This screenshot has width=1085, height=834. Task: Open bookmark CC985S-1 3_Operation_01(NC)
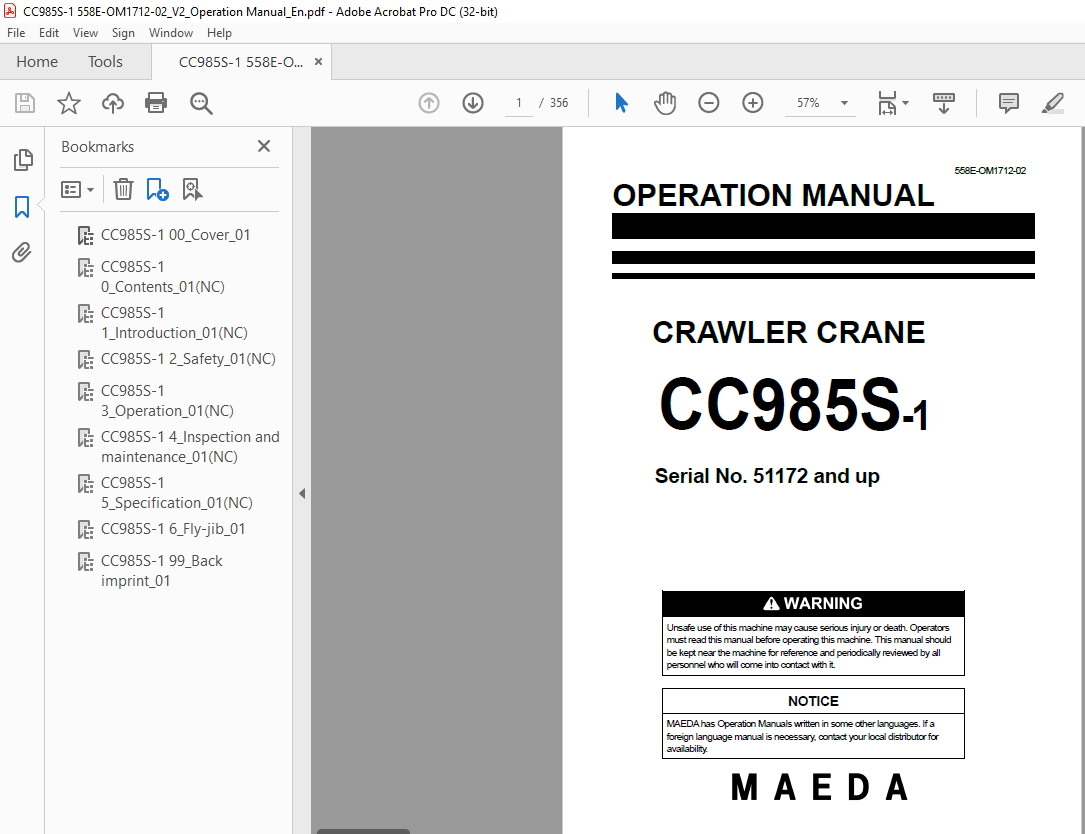click(167, 401)
